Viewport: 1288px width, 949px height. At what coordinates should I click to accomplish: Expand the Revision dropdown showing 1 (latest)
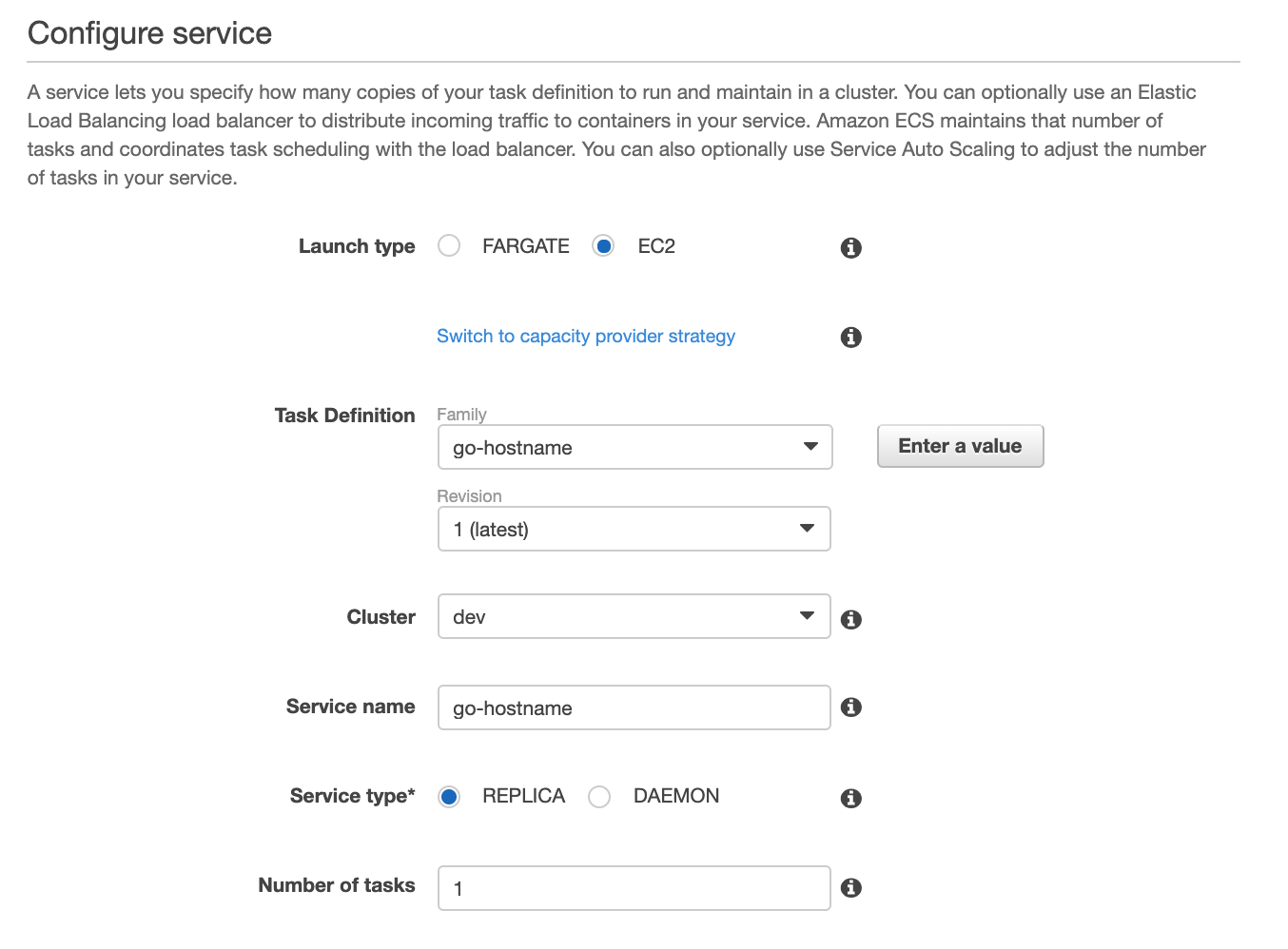pyautogui.click(x=634, y=529)
